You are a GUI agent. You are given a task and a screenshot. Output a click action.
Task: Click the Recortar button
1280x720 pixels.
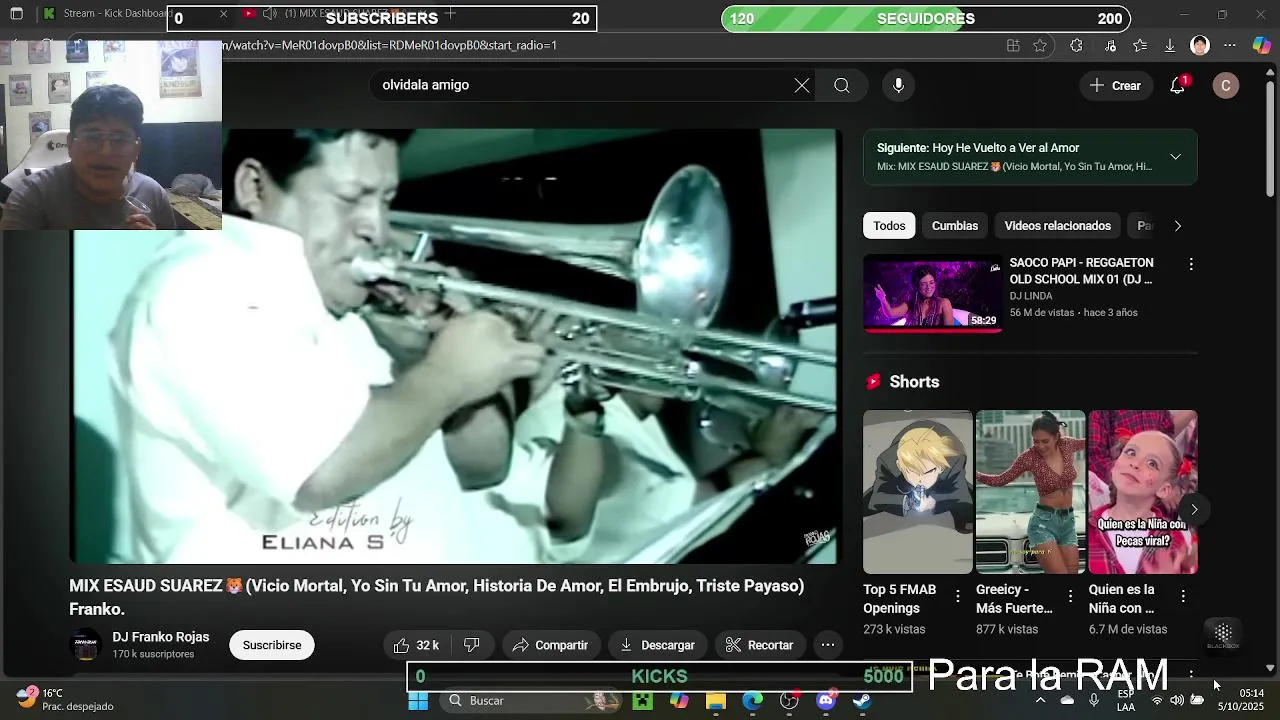[759, 645]
